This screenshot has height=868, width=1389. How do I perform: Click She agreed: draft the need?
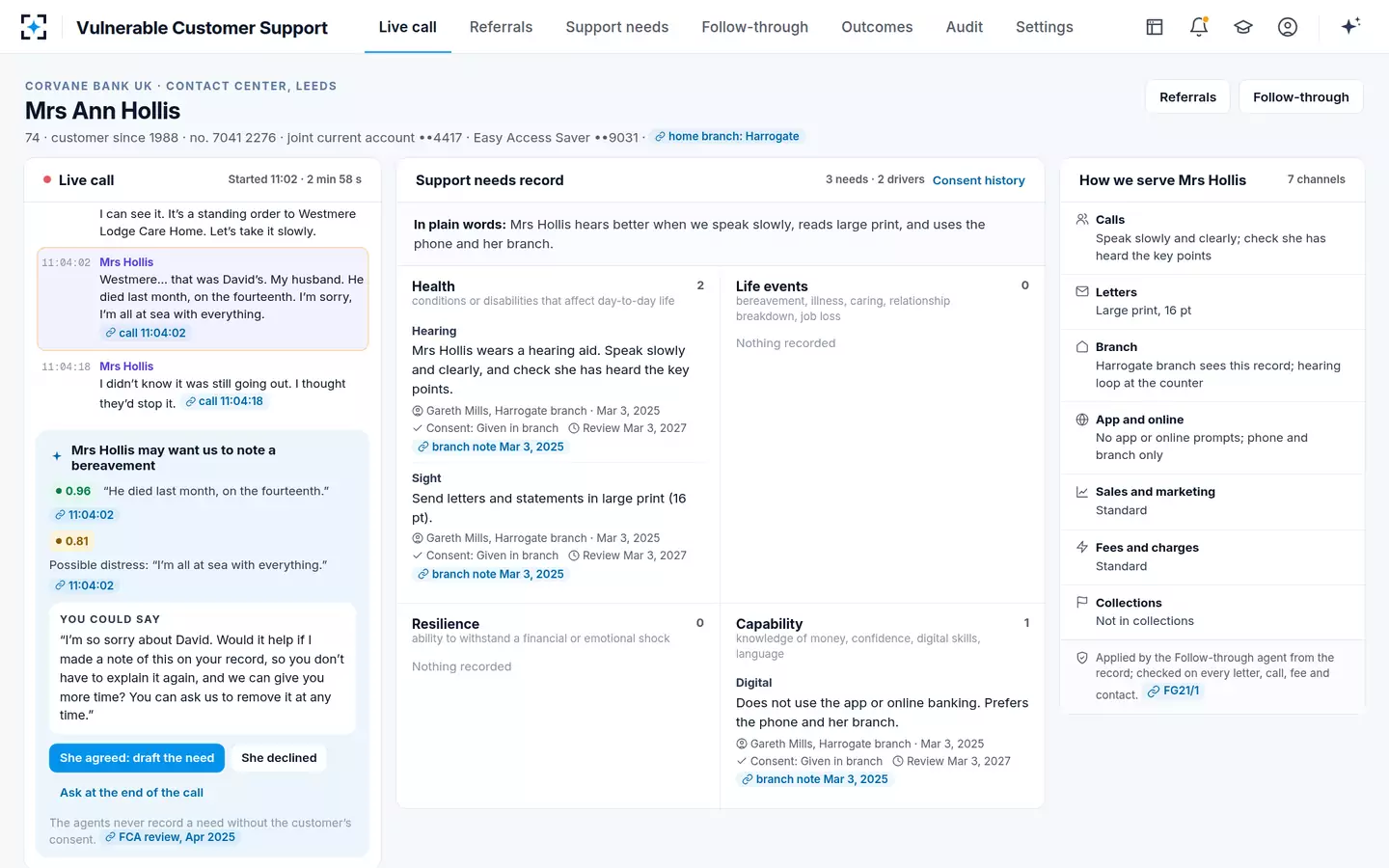click(137, 758)
